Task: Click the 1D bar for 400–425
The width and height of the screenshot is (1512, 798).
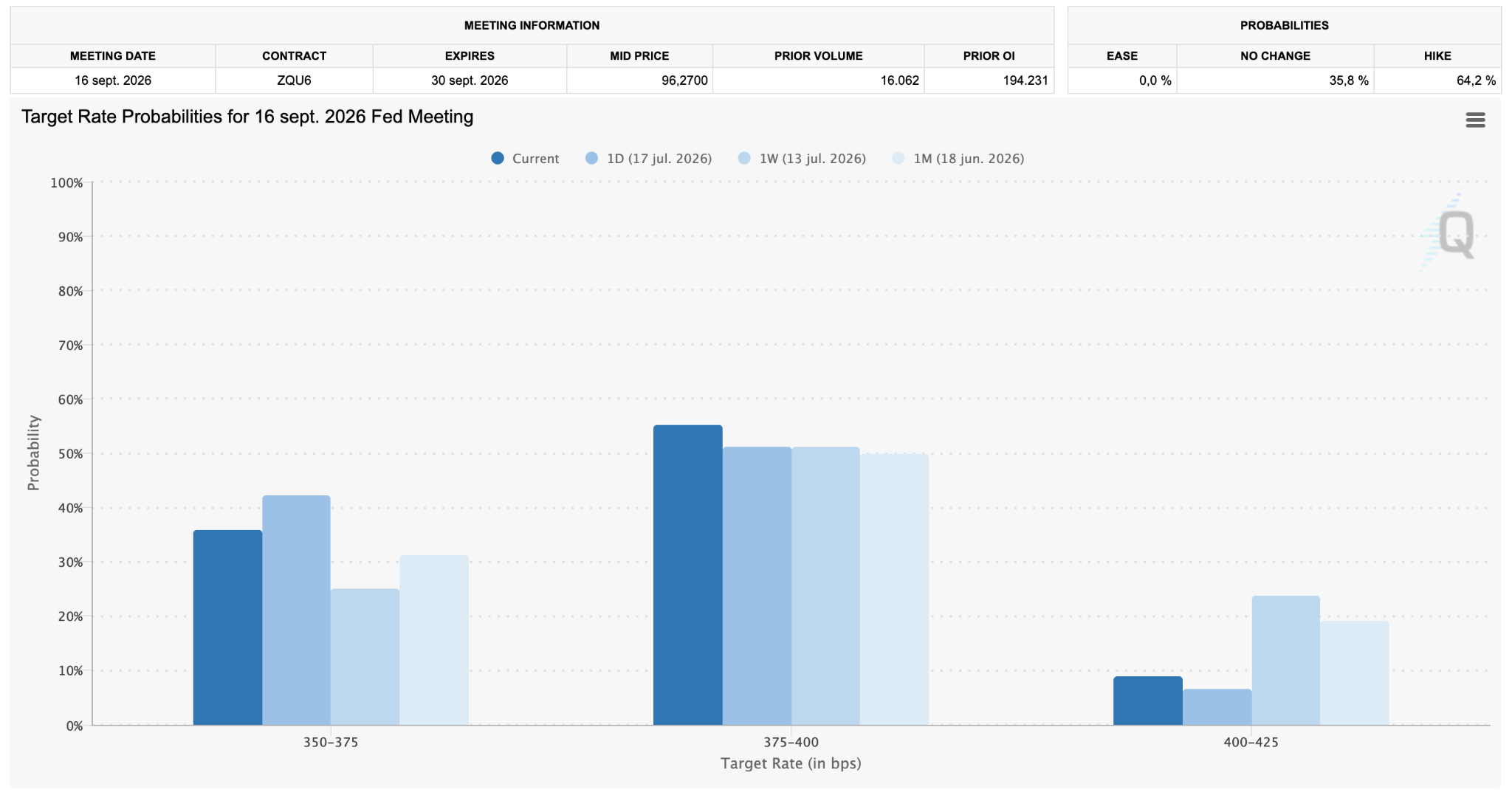Action: click(1217, 707)
